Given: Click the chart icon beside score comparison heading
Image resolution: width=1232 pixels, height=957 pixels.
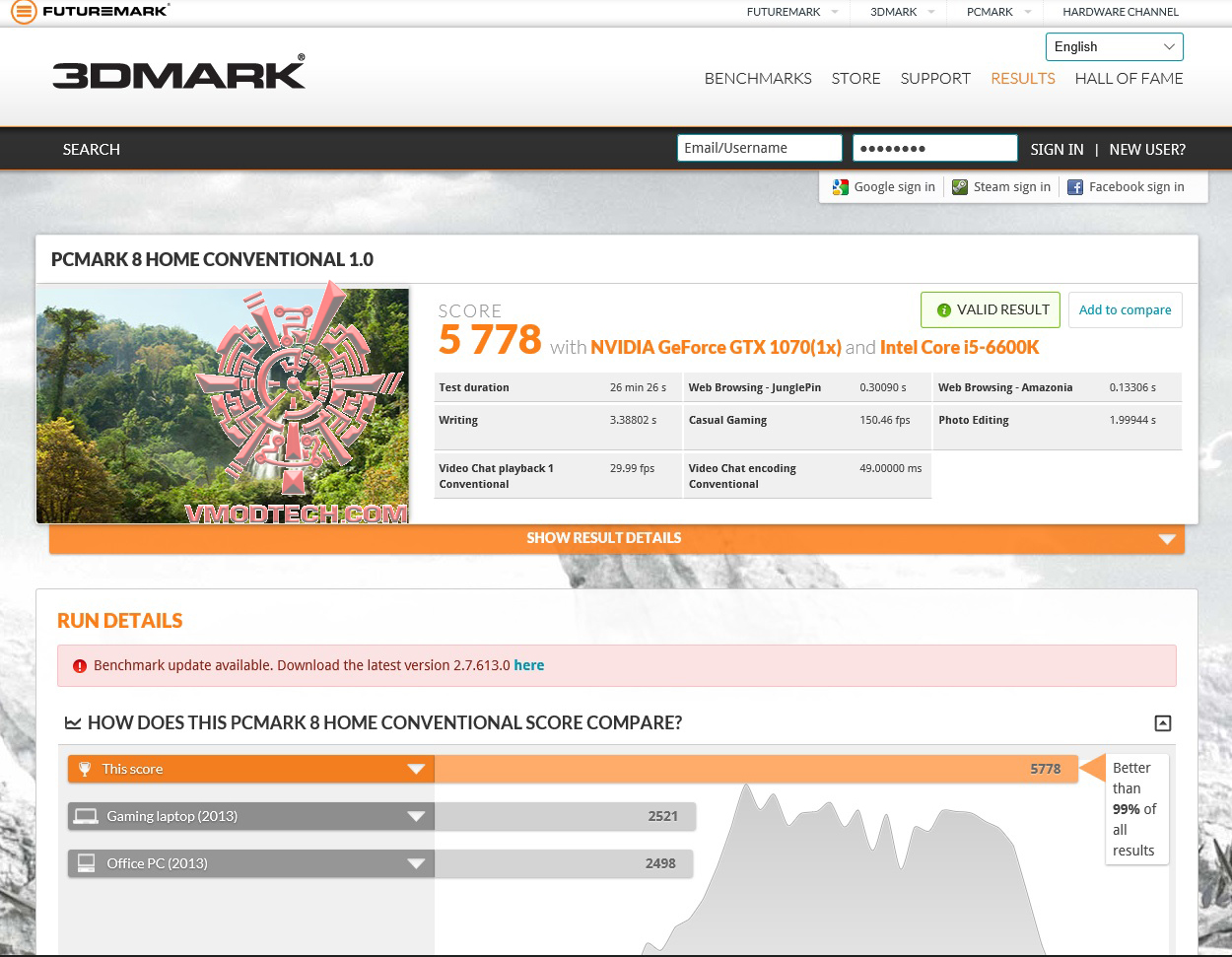Looking at the screenshot, I should pos(73,723).
